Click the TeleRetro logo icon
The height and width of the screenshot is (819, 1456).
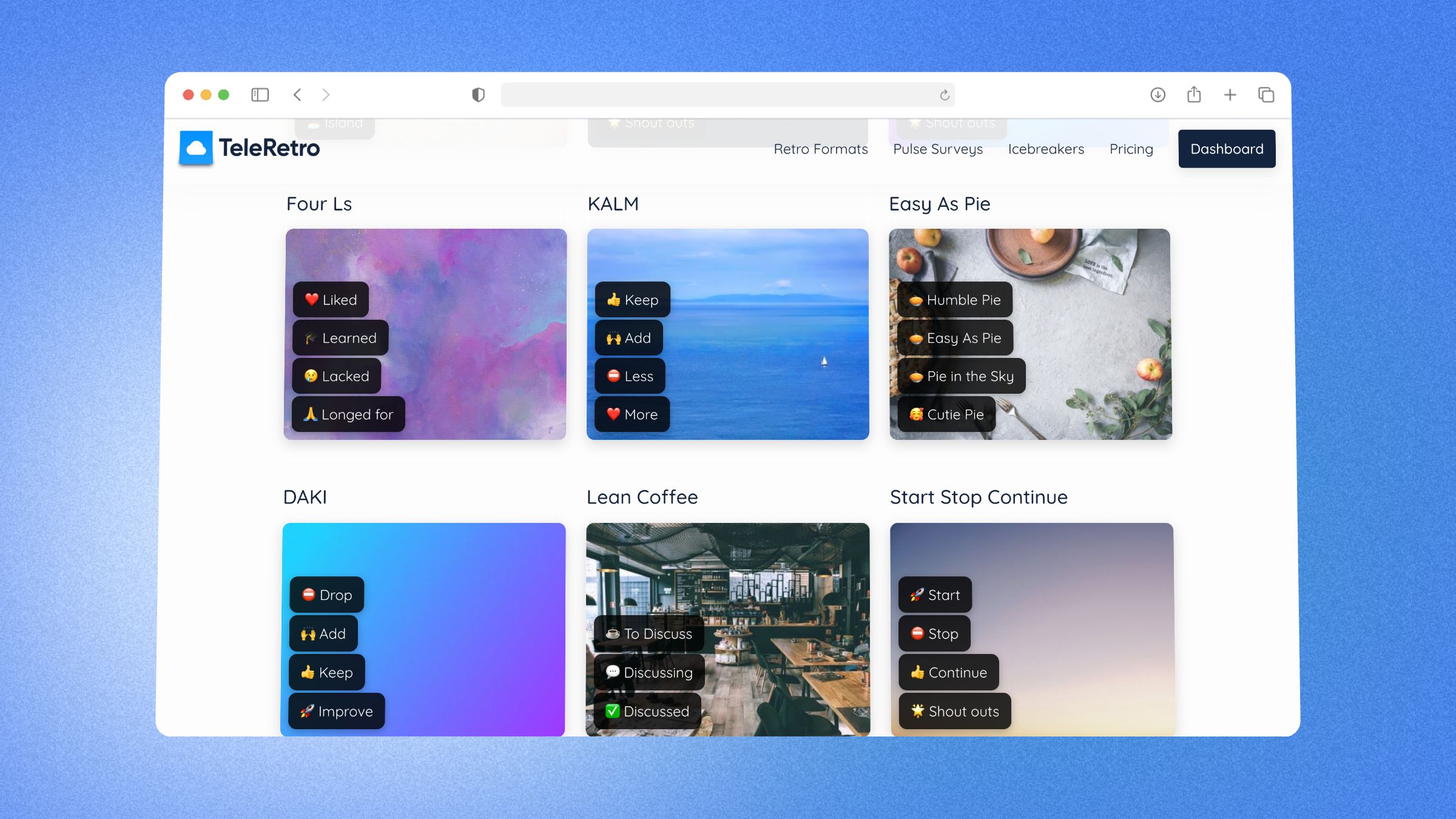point(196,148)
